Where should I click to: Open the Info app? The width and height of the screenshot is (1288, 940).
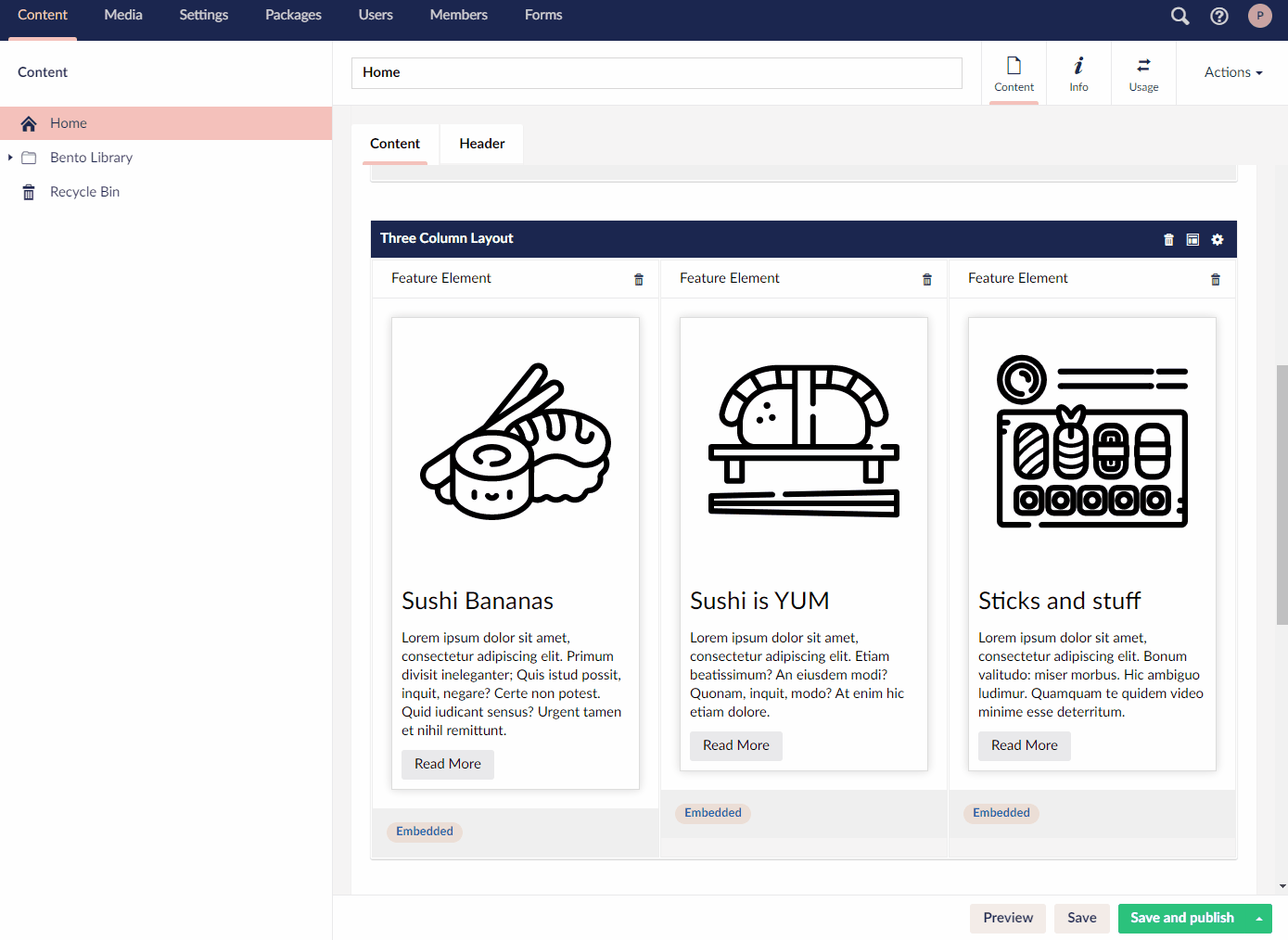1078,73
